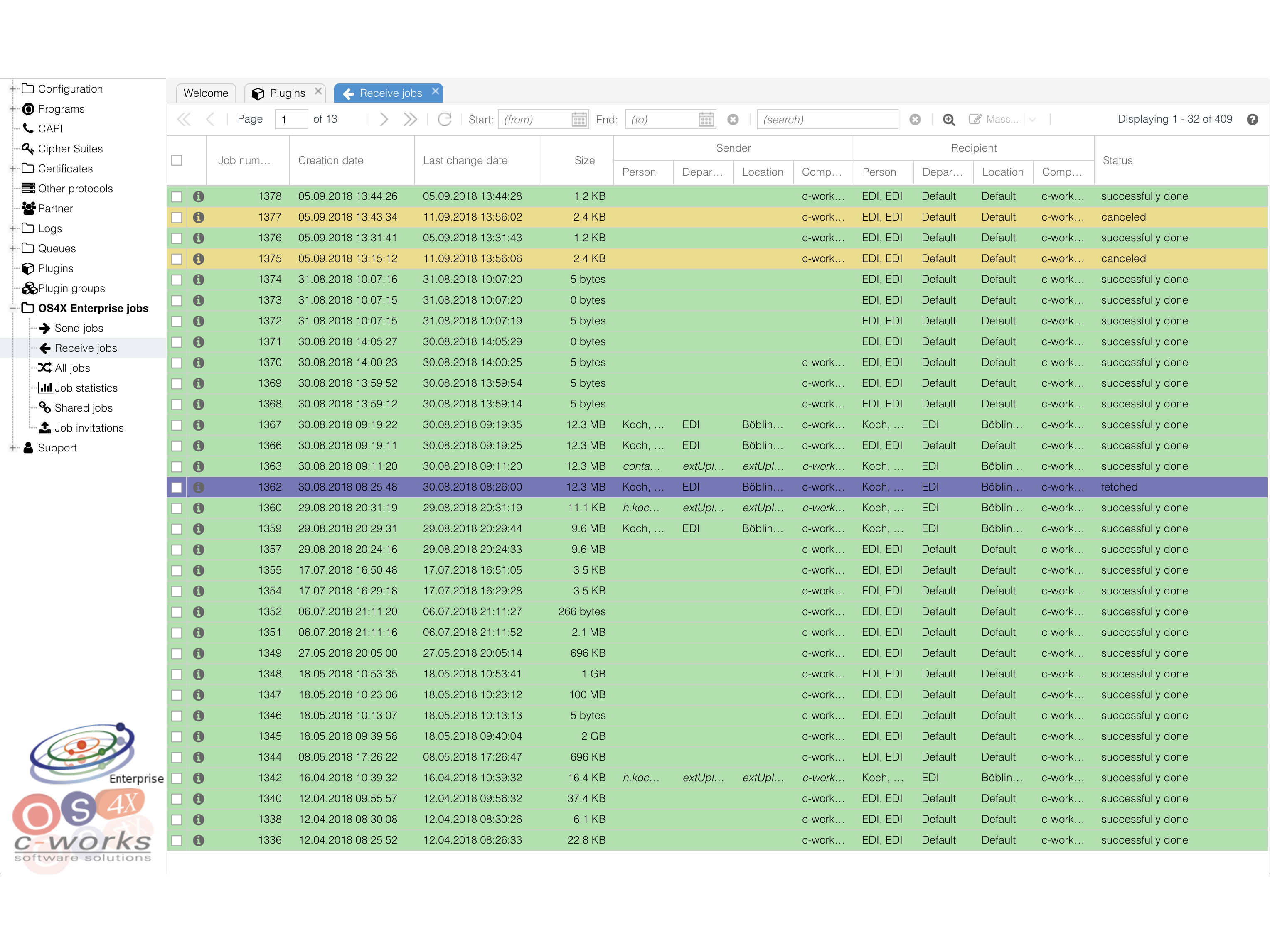Check the box for job 1336

(177, 840)
